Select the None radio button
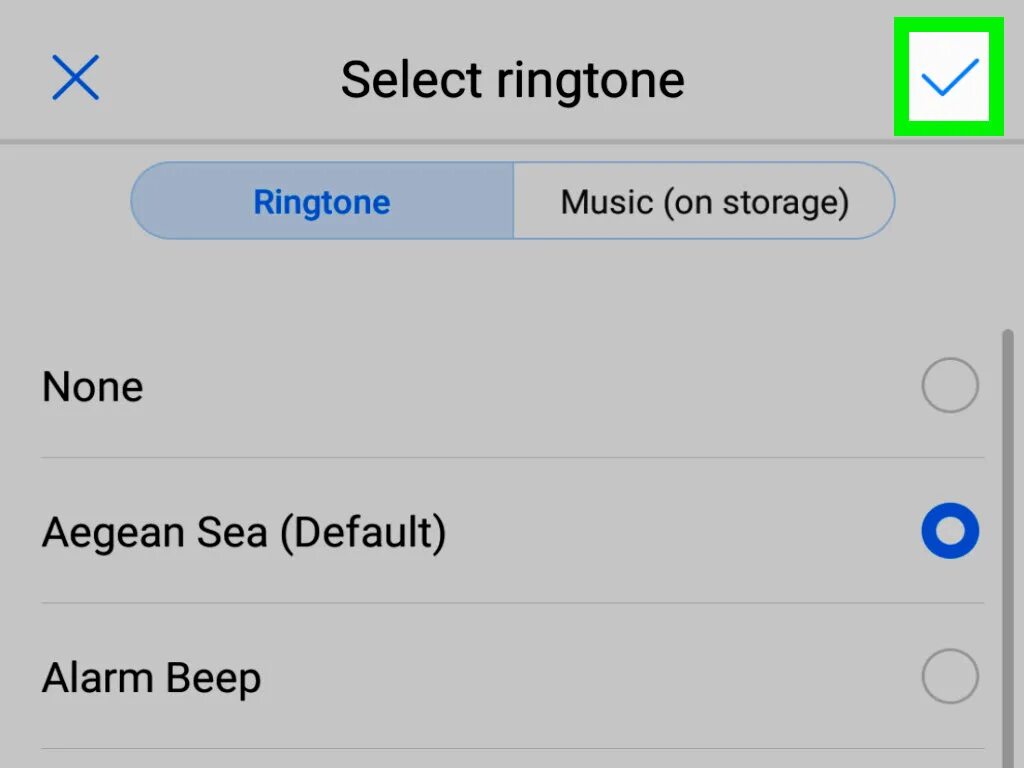 pyautogui.click(x=949, y=386)
